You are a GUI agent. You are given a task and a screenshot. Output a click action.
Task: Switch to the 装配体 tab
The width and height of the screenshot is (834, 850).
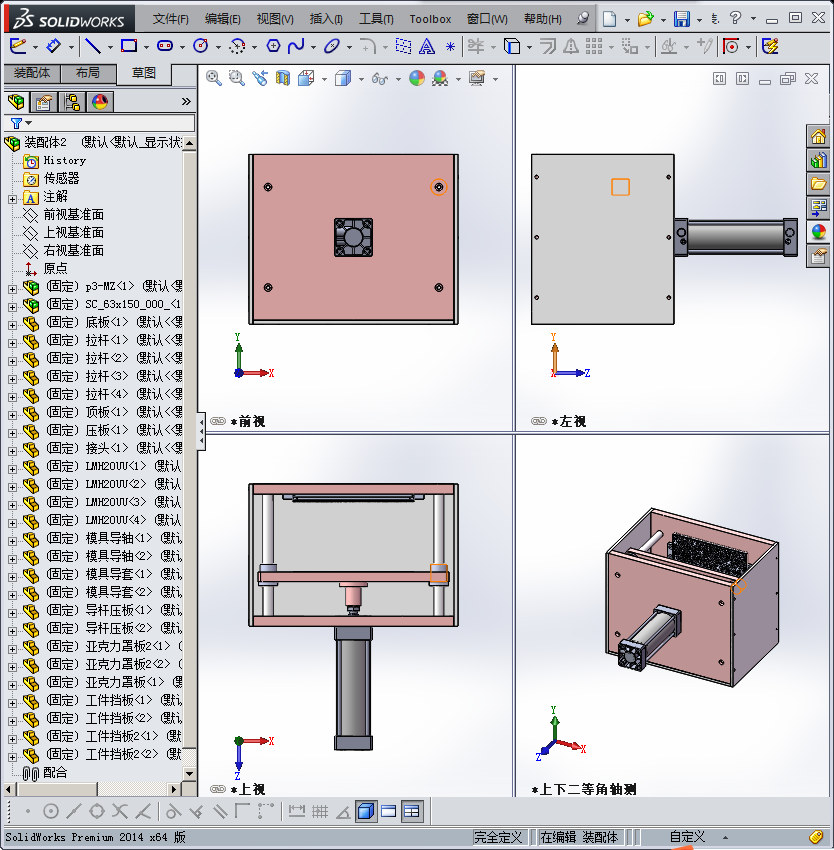32,73
